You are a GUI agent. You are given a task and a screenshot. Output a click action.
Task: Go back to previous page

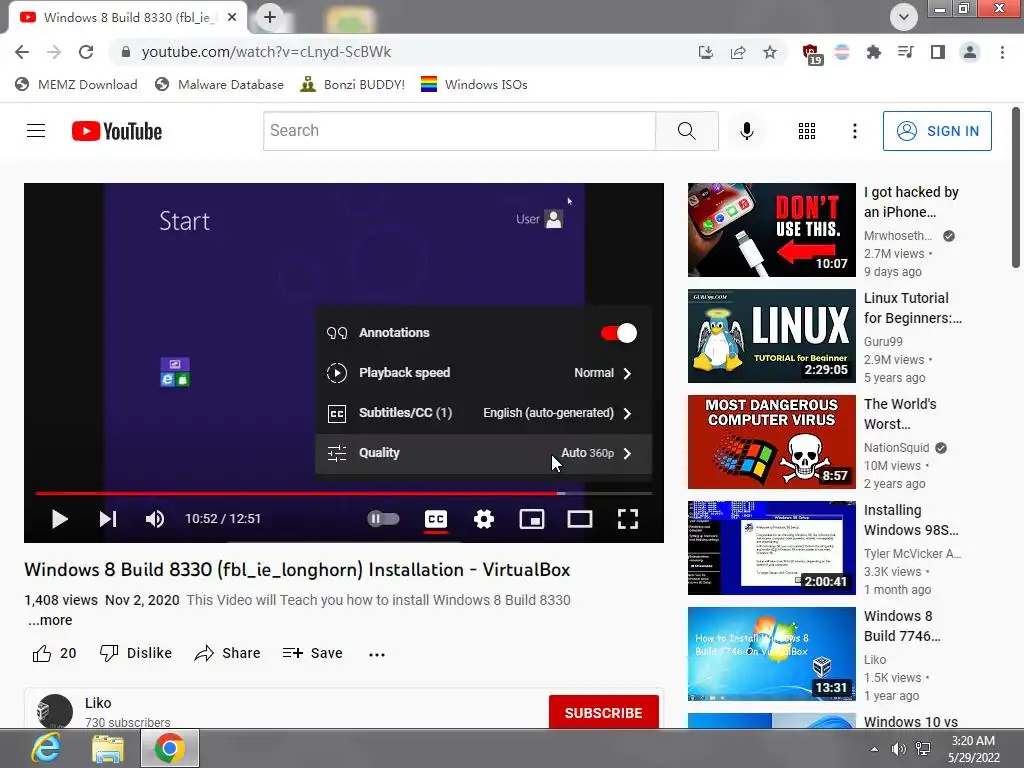coord(22,52)
